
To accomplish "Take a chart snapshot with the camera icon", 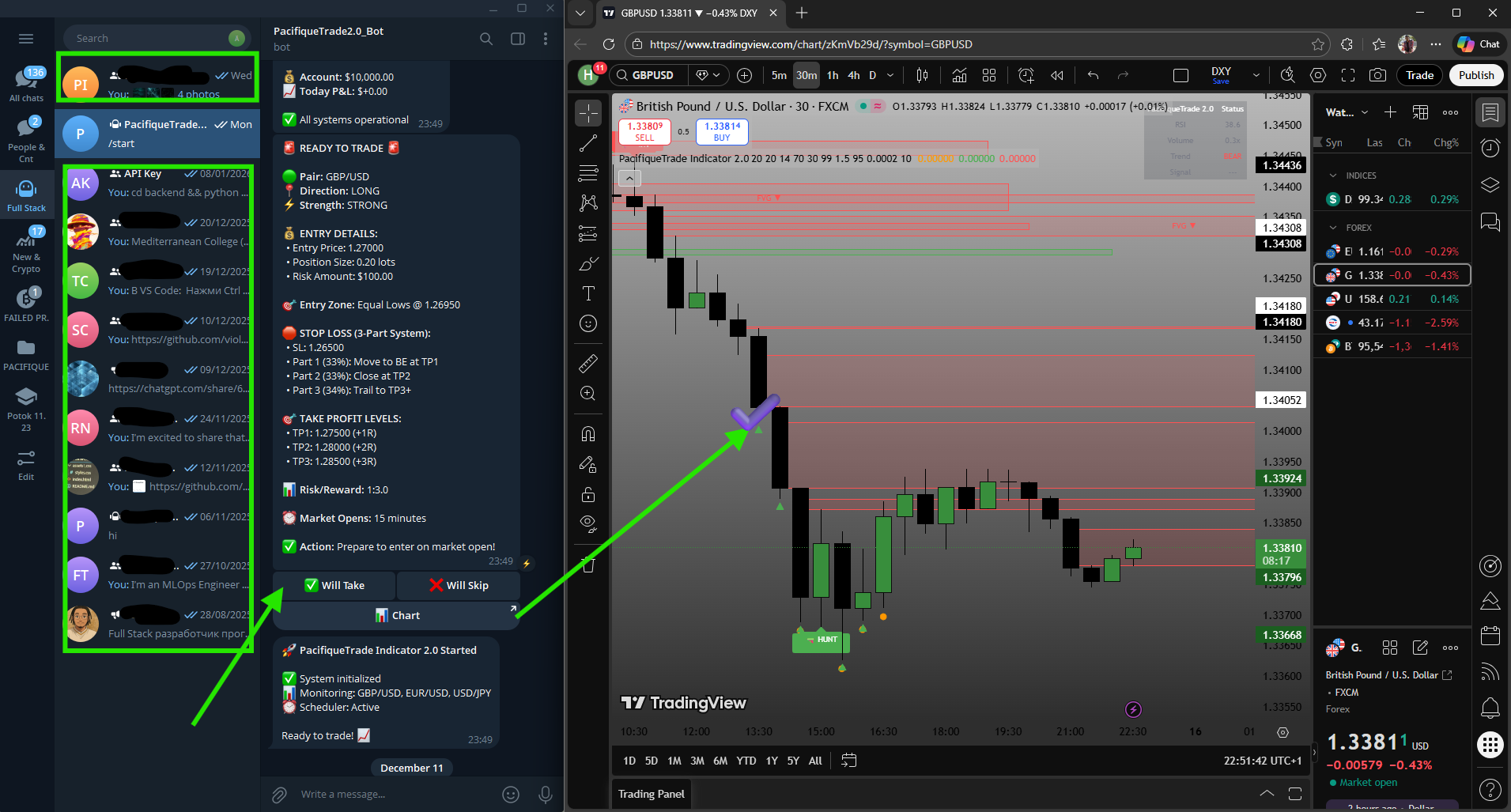I will click(x=1377, y=75).
